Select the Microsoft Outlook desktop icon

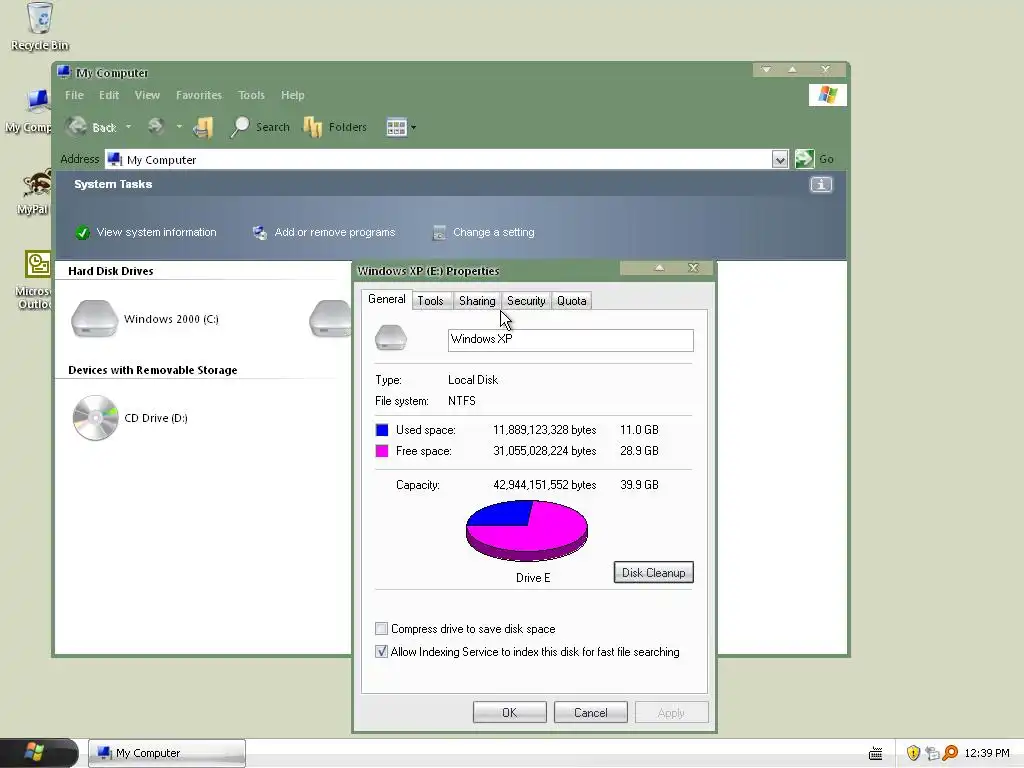pyautogui.click(x=34, y=280)
